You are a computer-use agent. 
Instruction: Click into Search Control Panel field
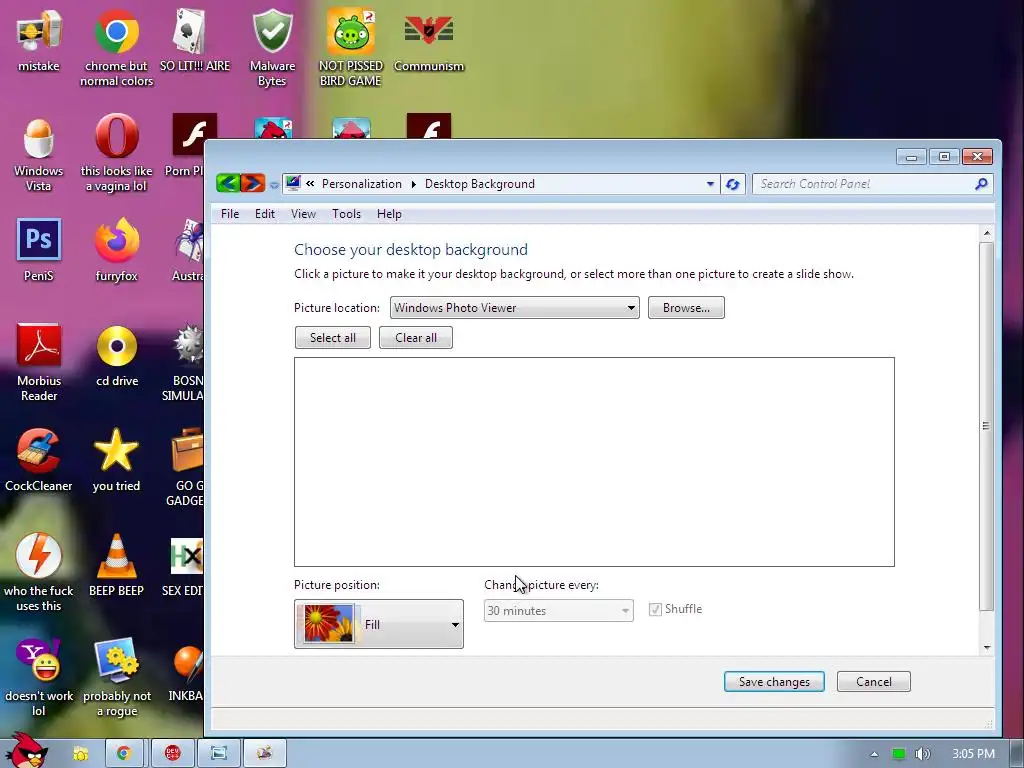[x=862, y=184]
